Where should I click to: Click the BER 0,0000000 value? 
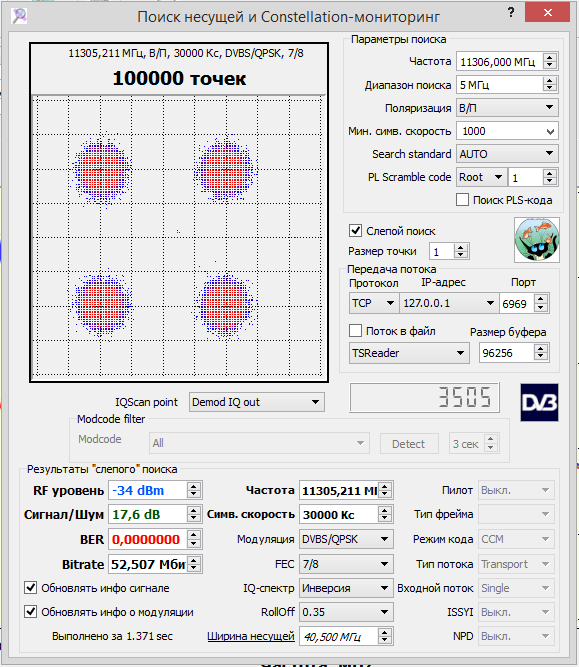(148, 539)
